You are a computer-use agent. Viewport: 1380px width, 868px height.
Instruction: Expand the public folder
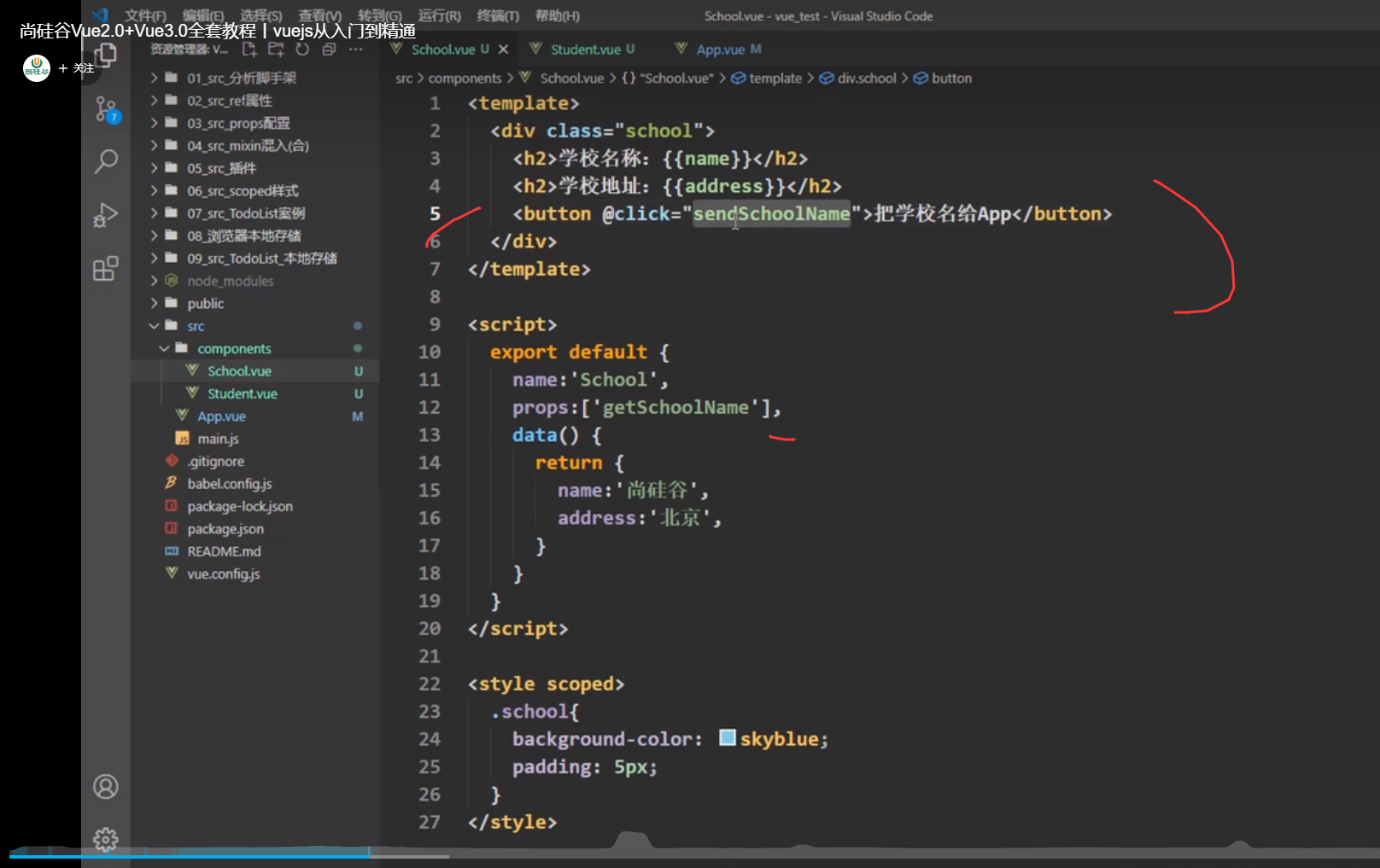click(205, 304)
